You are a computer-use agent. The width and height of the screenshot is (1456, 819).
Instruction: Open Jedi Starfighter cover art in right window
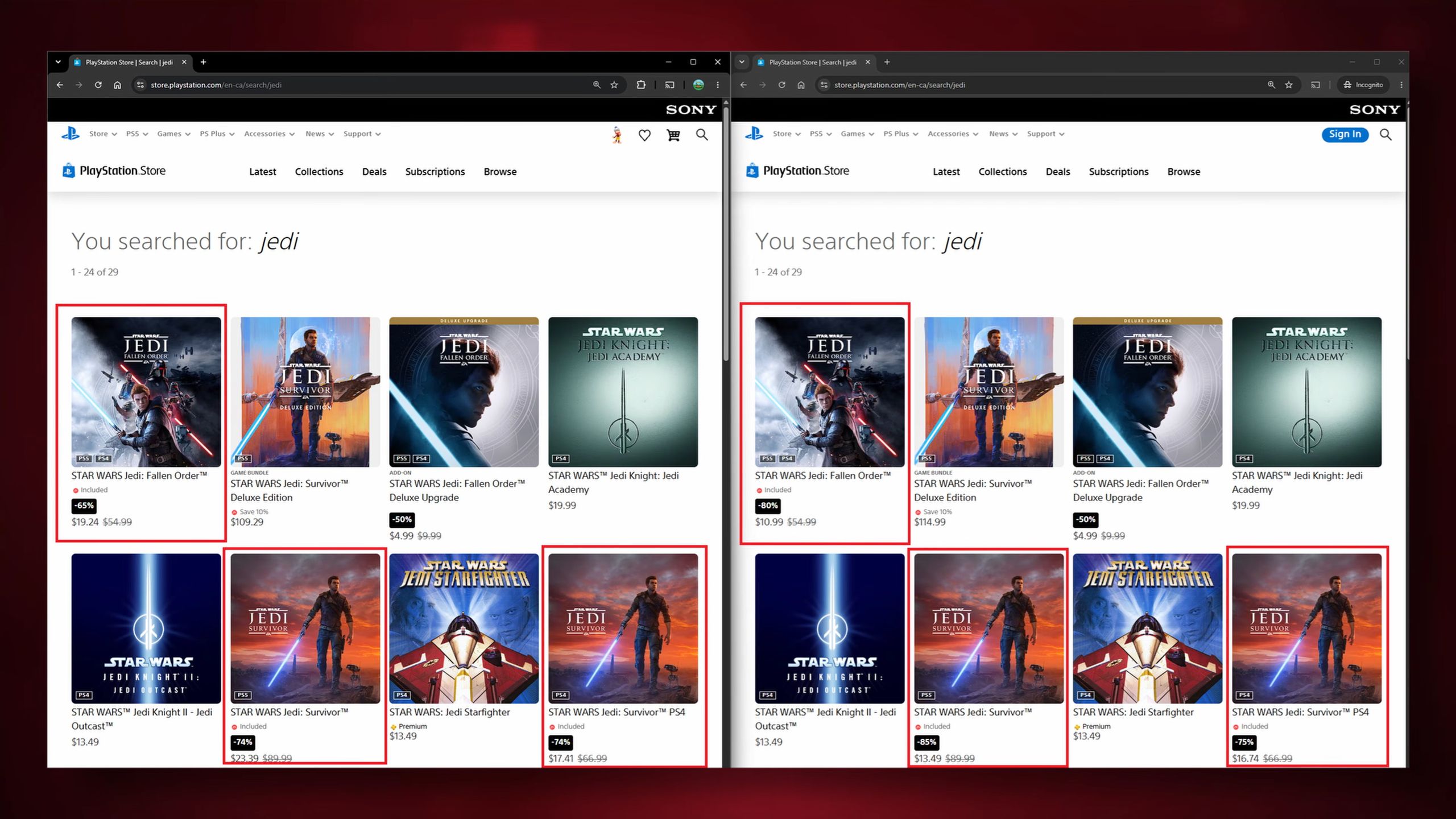pyautogui.click(x=1148, y=628)
